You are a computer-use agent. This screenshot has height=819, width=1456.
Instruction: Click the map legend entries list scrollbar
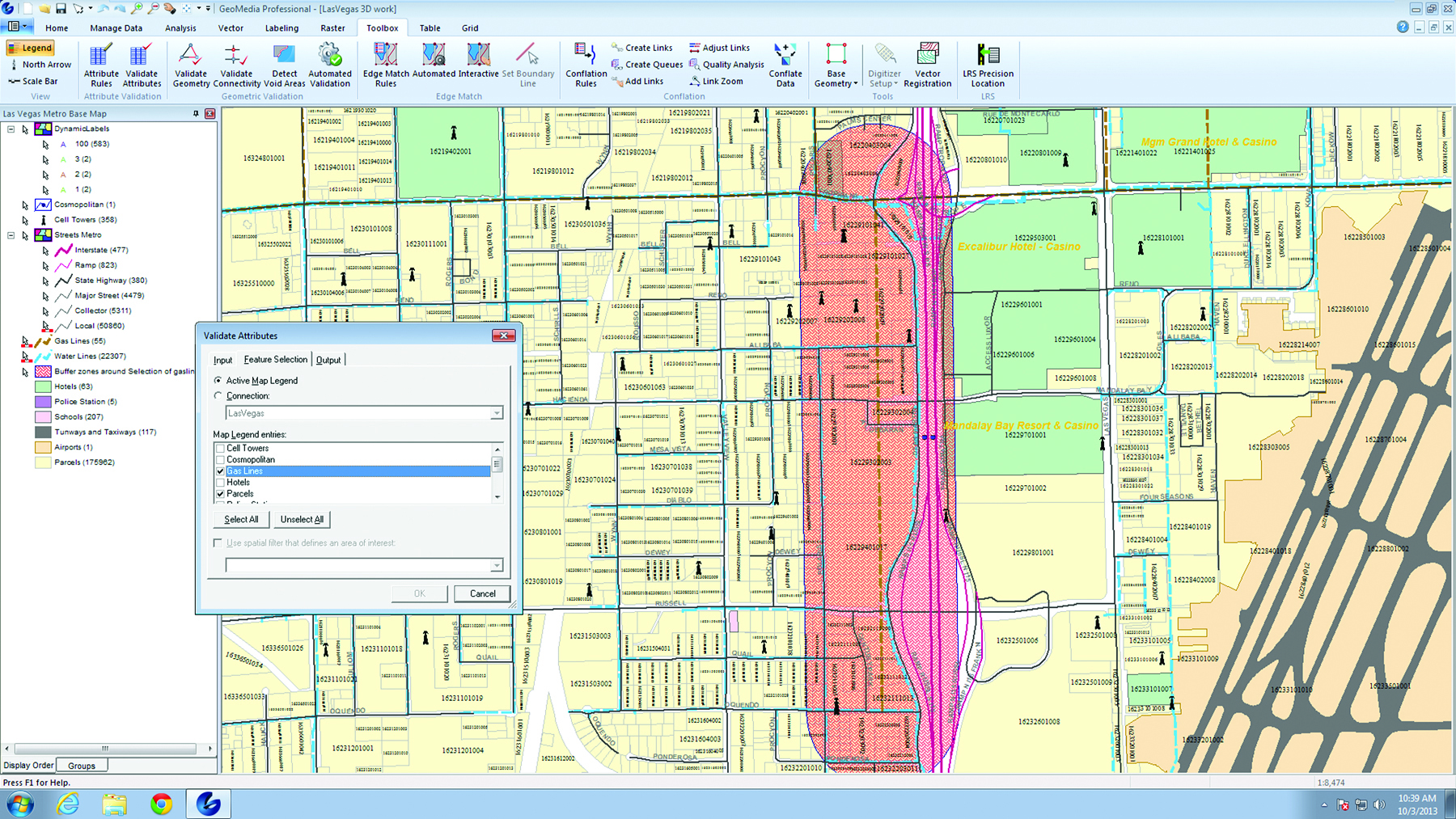coord(497,472)
